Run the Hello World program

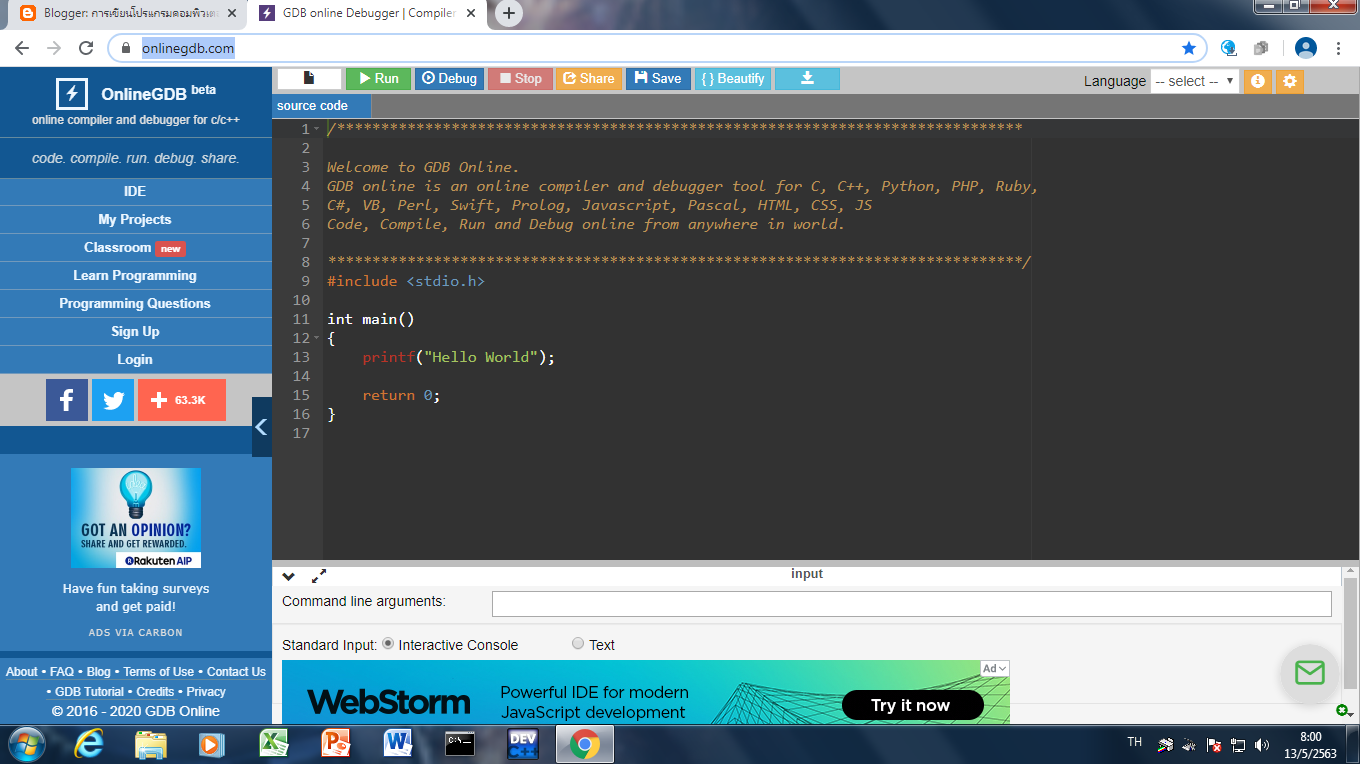[x=378, y=78]
